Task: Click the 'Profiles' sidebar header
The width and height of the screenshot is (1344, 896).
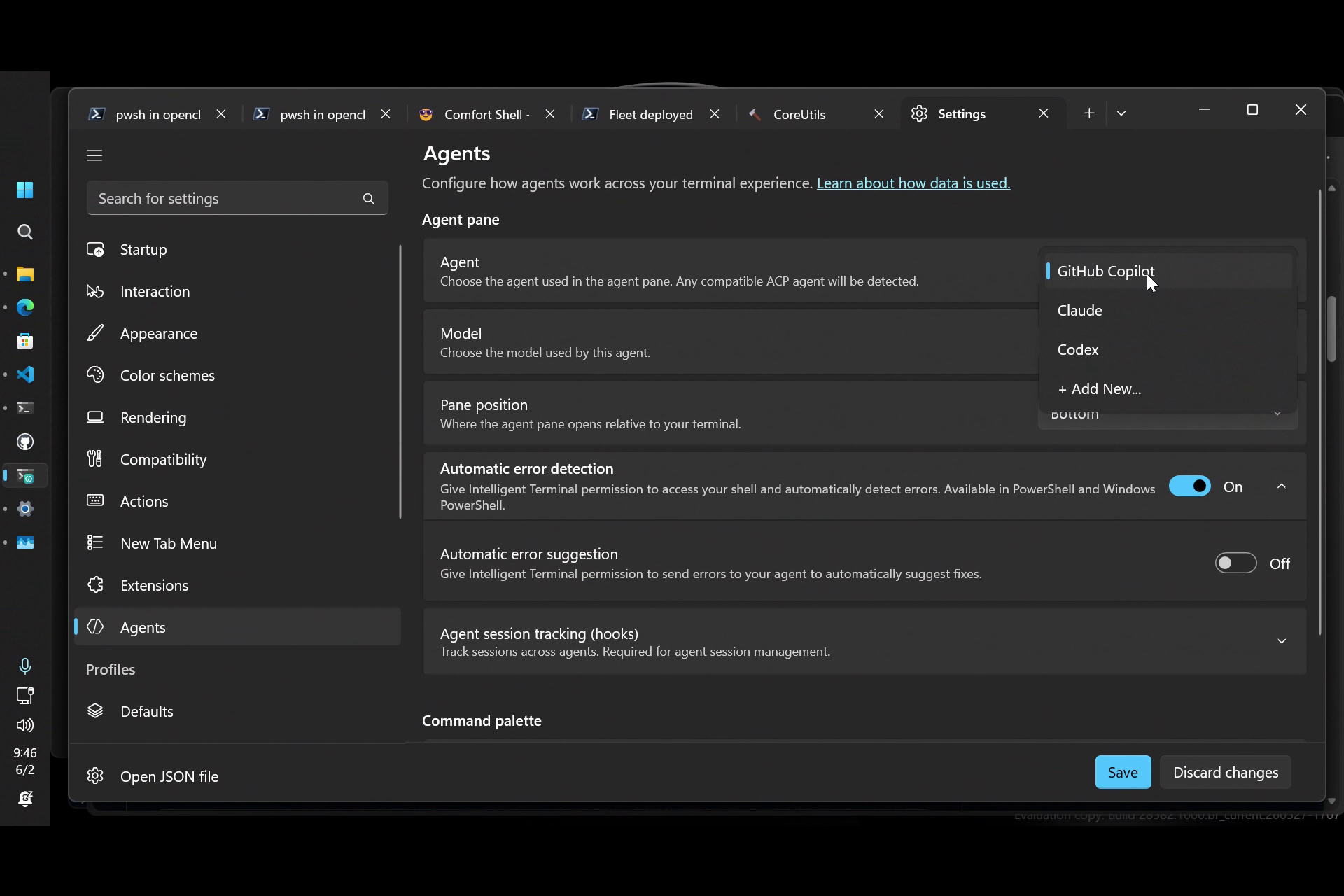Action: pyautogui.click(x=111, y=670)
